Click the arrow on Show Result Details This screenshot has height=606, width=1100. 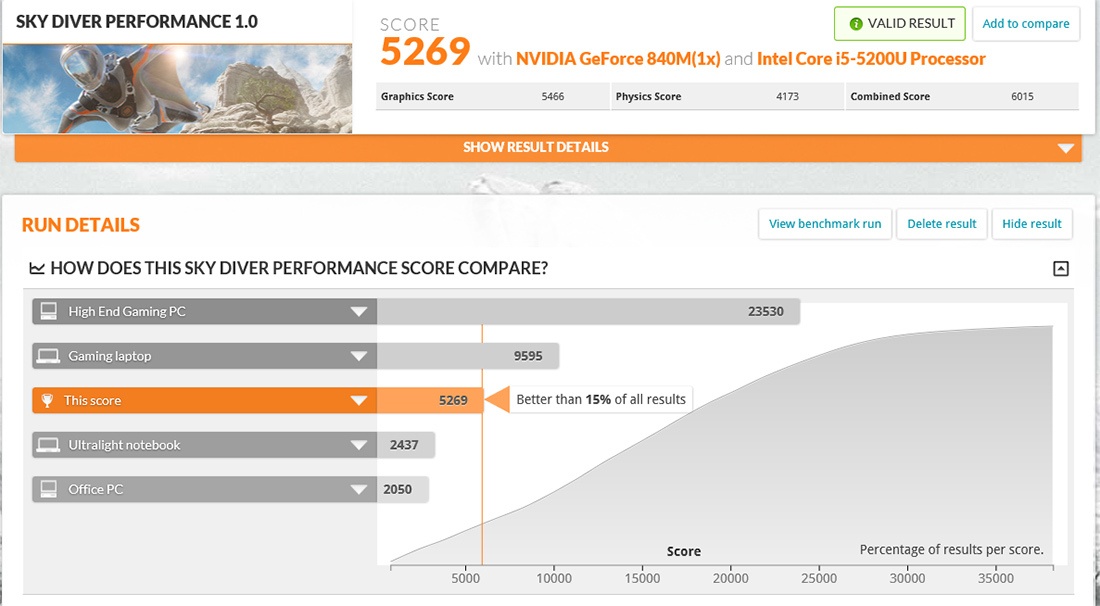1066,148
